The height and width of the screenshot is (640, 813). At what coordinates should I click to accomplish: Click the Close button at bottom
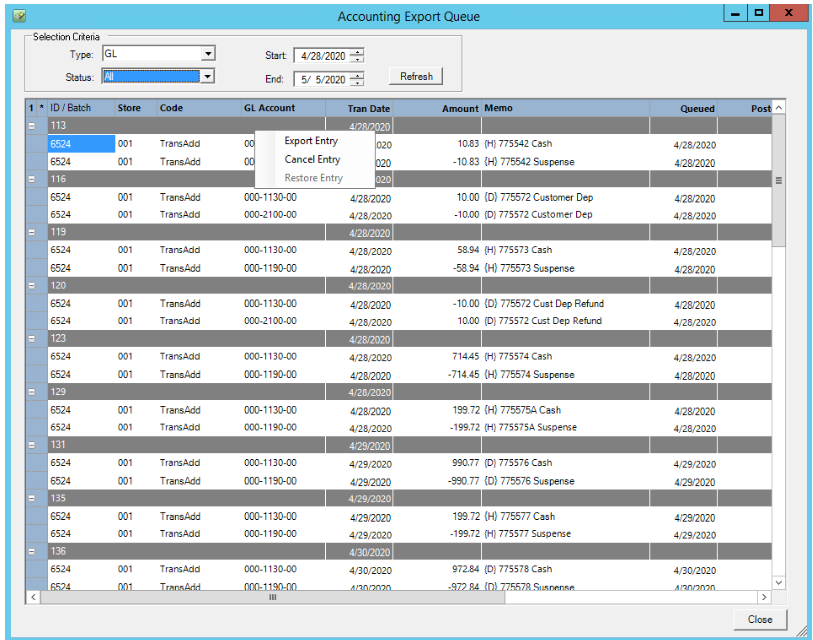coord(759,619)
